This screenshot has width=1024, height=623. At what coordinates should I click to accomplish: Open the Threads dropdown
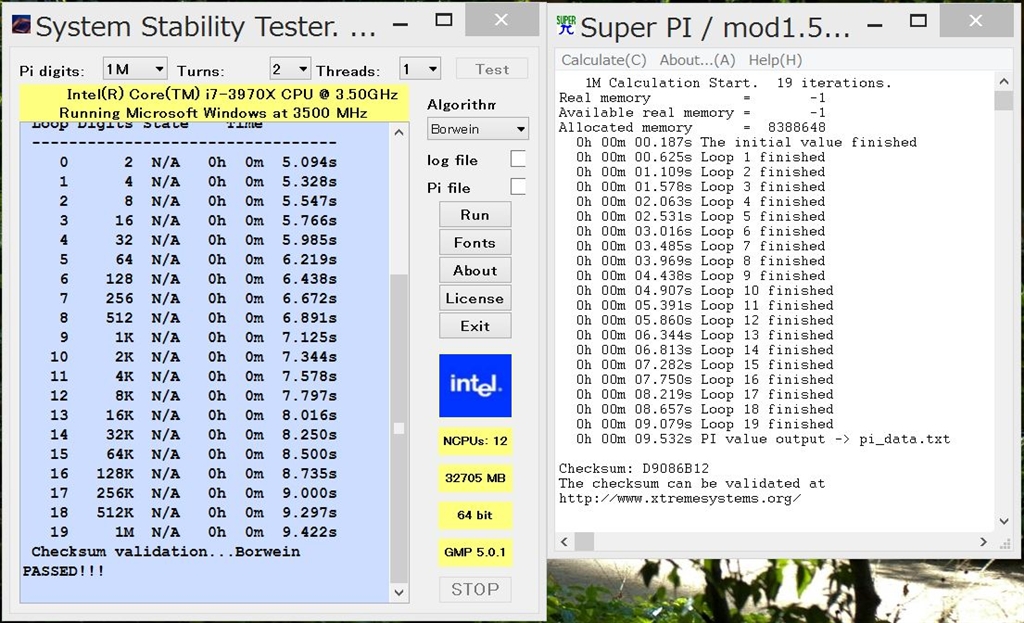(x=420, y=69)
